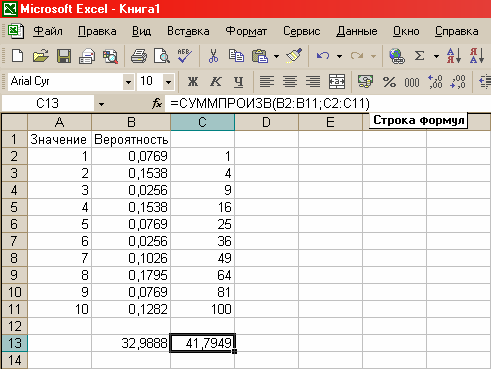Select cell containing 0,1795
Screen dimensions: 491x369
[x=131, y=275]
